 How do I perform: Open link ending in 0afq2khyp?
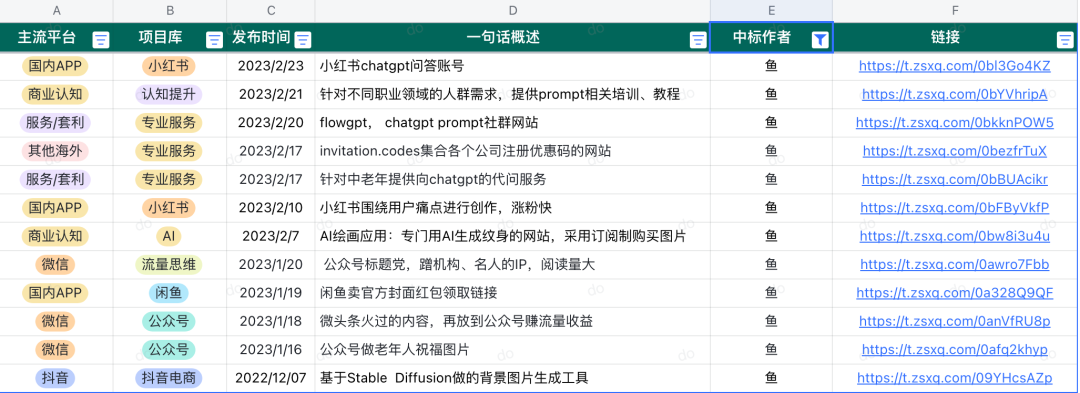pos(955,349)
